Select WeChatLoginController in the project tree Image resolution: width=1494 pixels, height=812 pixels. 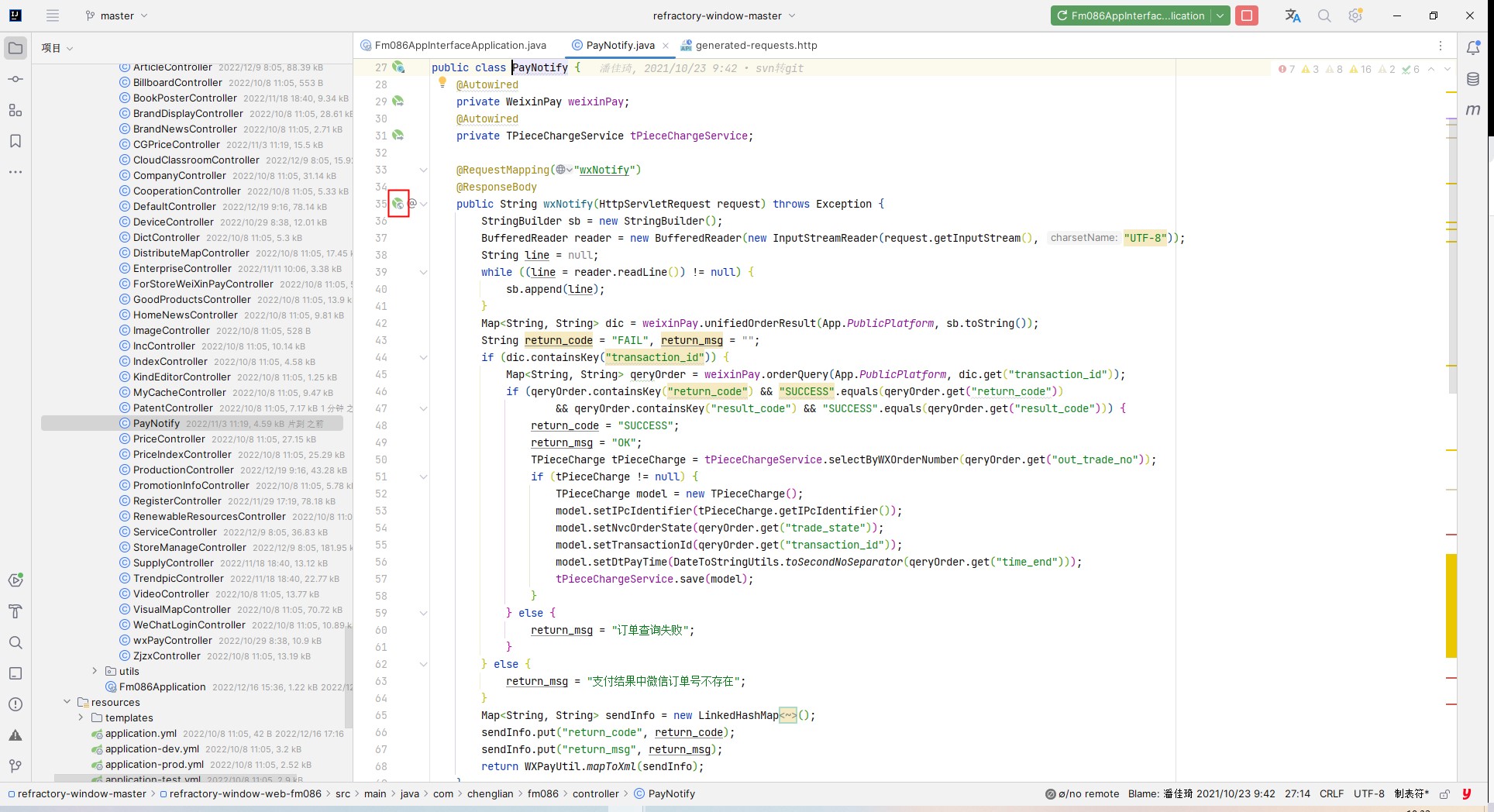(189, 624)
